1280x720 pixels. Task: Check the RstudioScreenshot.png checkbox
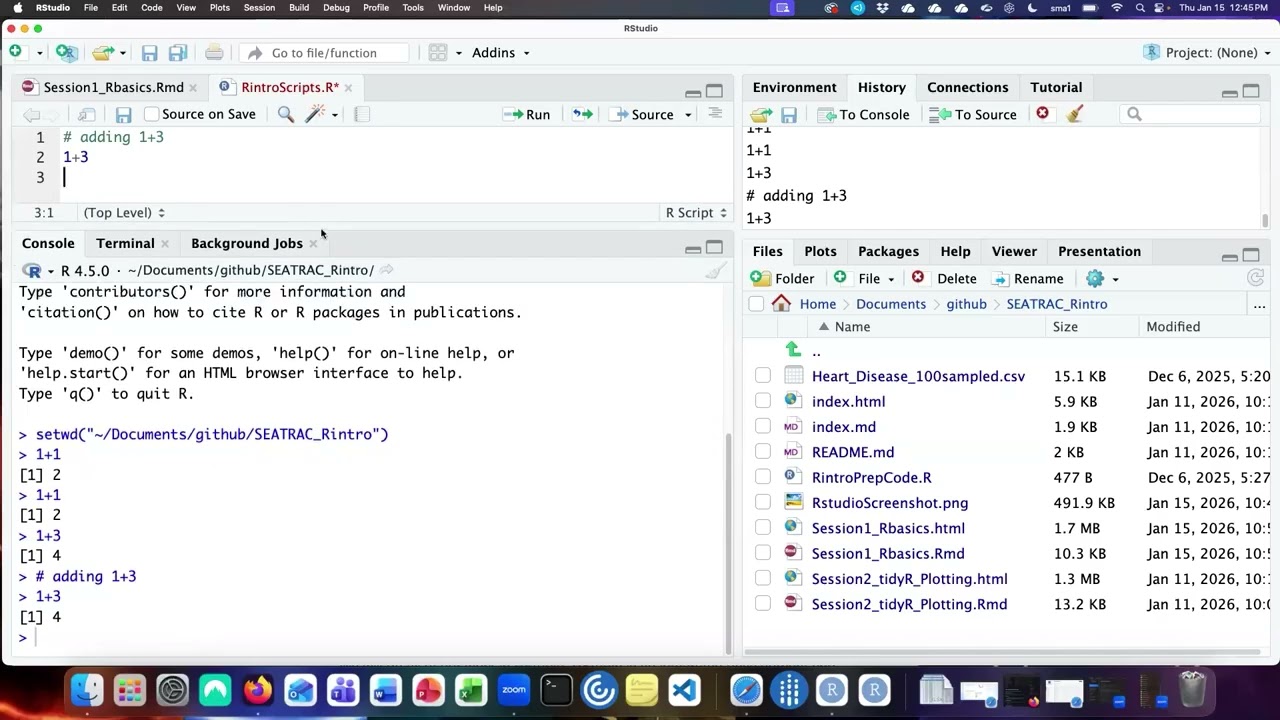pyautogui.click(x=763, y=503)
